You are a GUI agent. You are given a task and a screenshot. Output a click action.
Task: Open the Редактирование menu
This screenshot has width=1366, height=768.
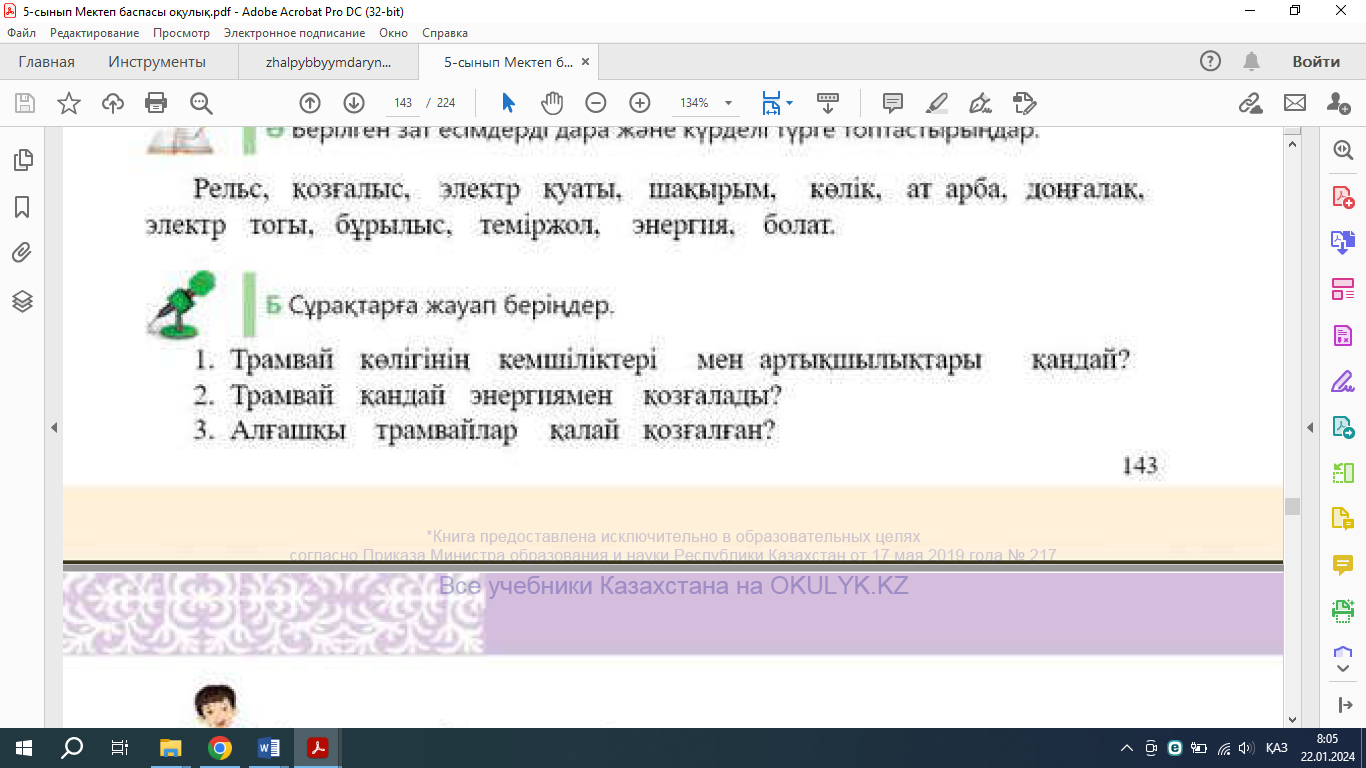point(94,33)
